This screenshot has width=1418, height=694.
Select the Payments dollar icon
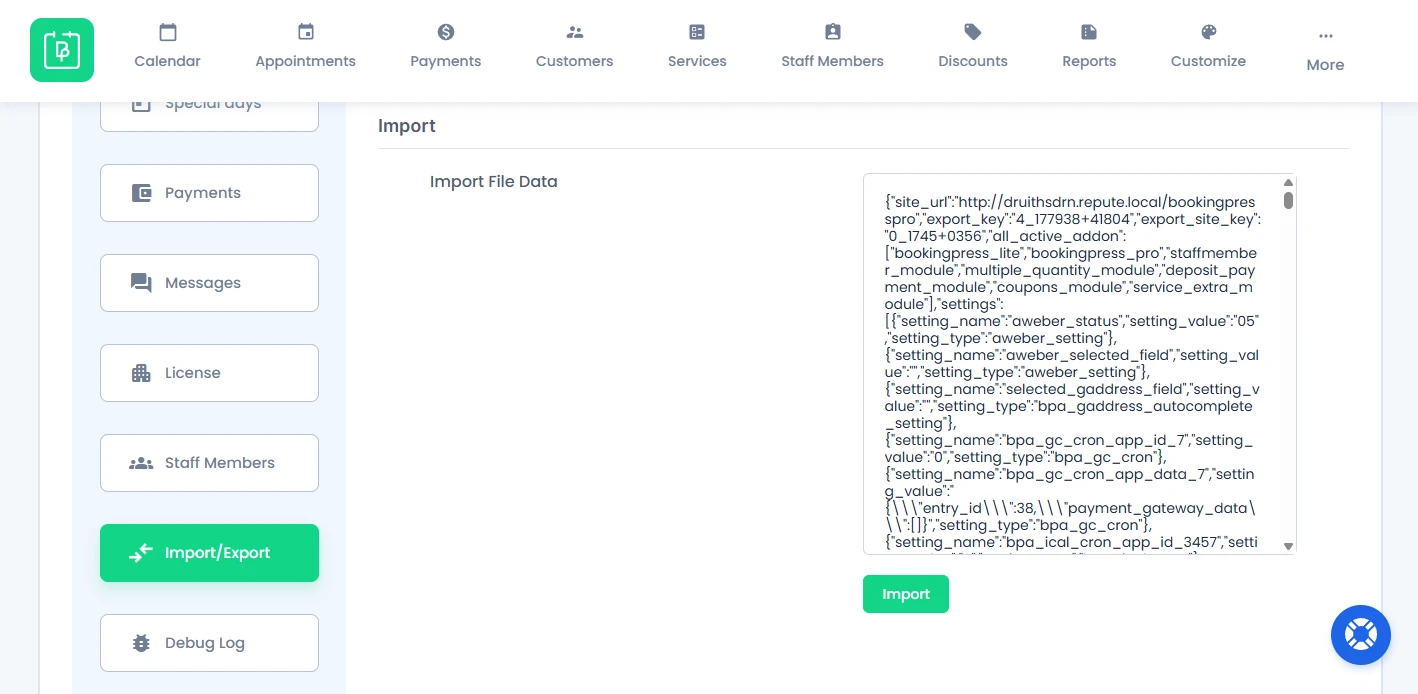pos(446,32)
